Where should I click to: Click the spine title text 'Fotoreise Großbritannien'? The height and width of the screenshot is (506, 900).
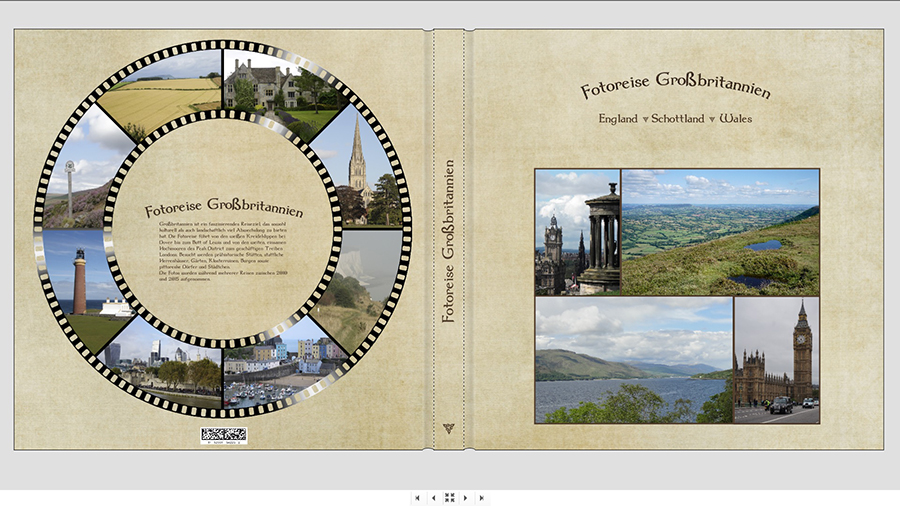449,241
